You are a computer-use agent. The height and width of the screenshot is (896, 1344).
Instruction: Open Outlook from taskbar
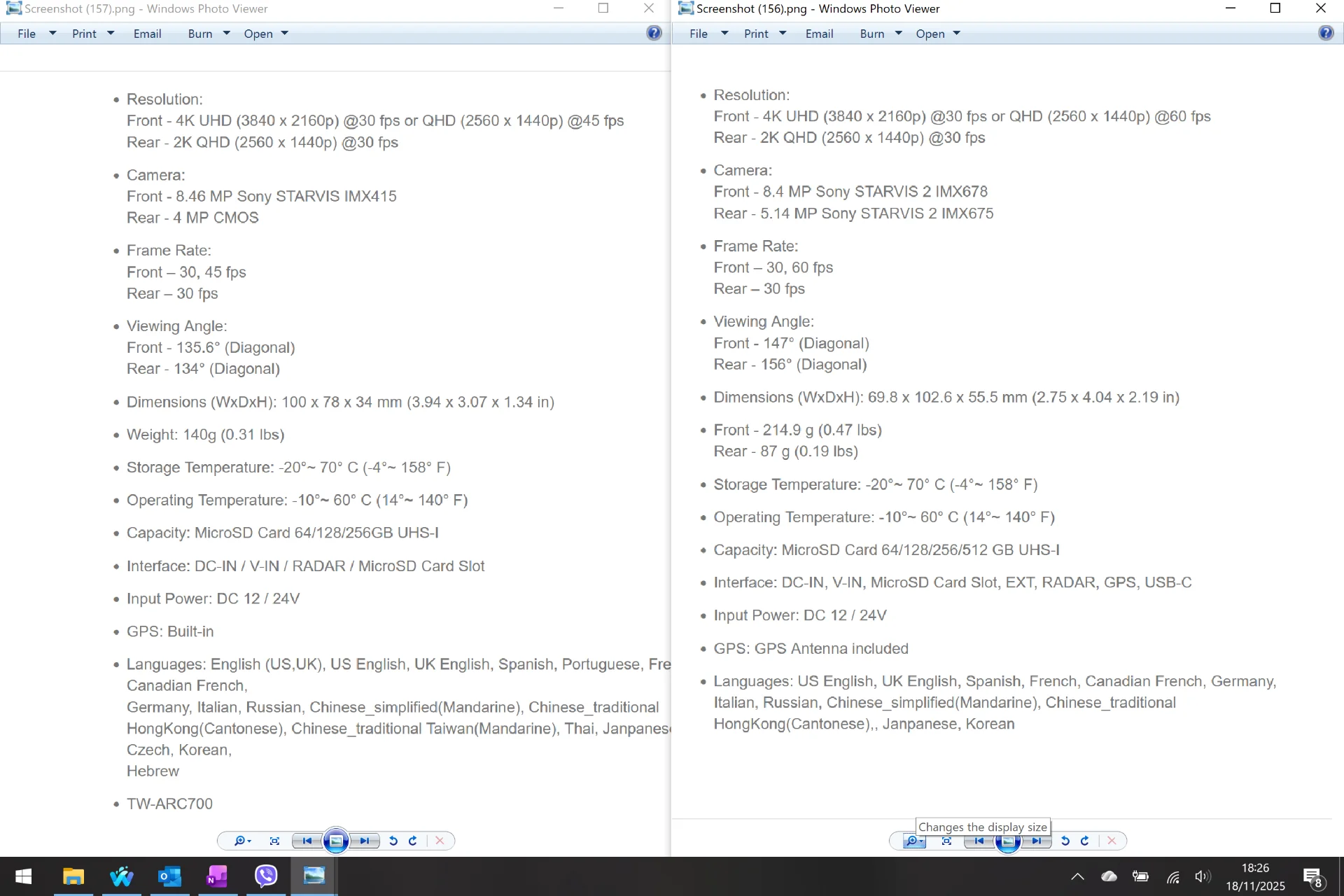[169, 876]
